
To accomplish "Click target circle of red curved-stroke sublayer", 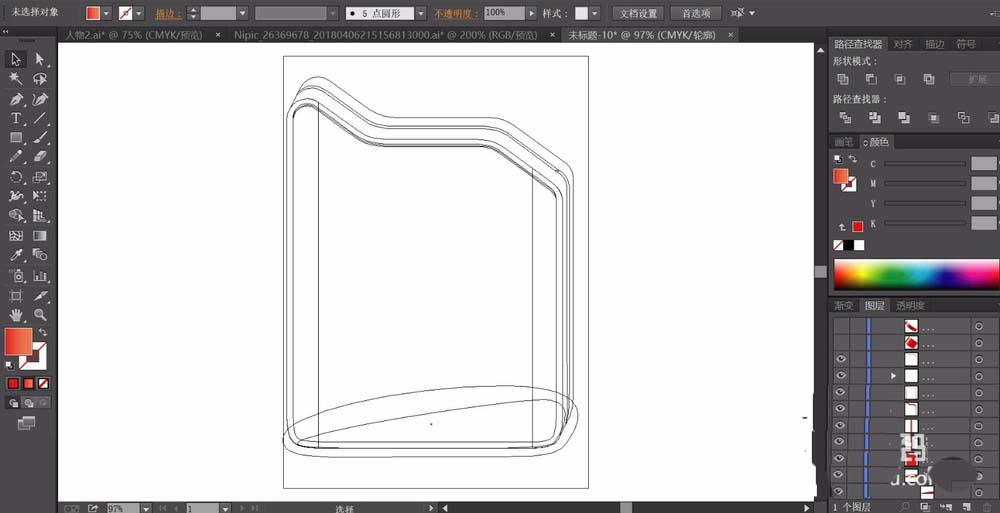I will (x=978, y=326).
